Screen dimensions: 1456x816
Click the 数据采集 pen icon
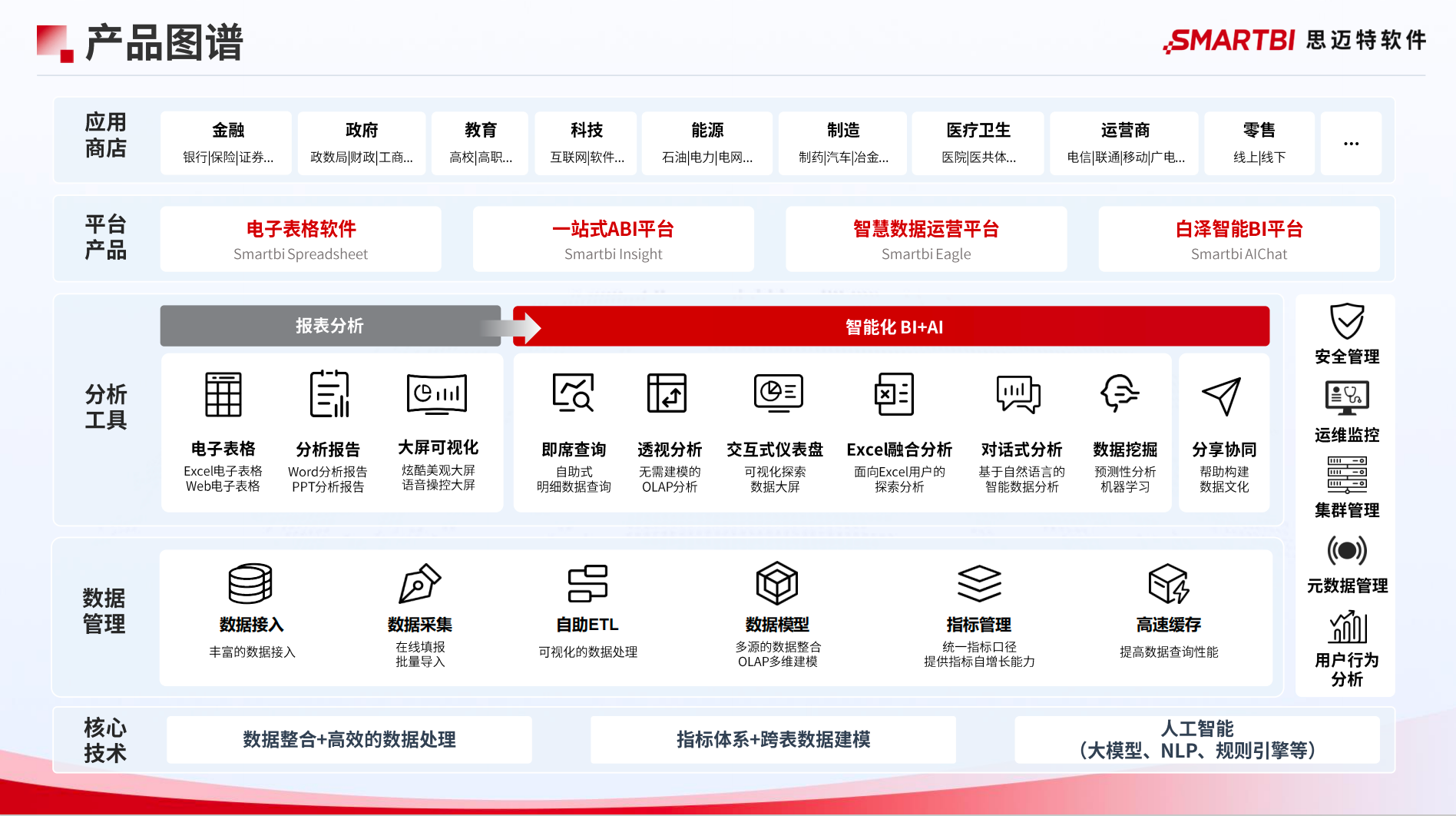pyautogui.click(x=419, y=584)
